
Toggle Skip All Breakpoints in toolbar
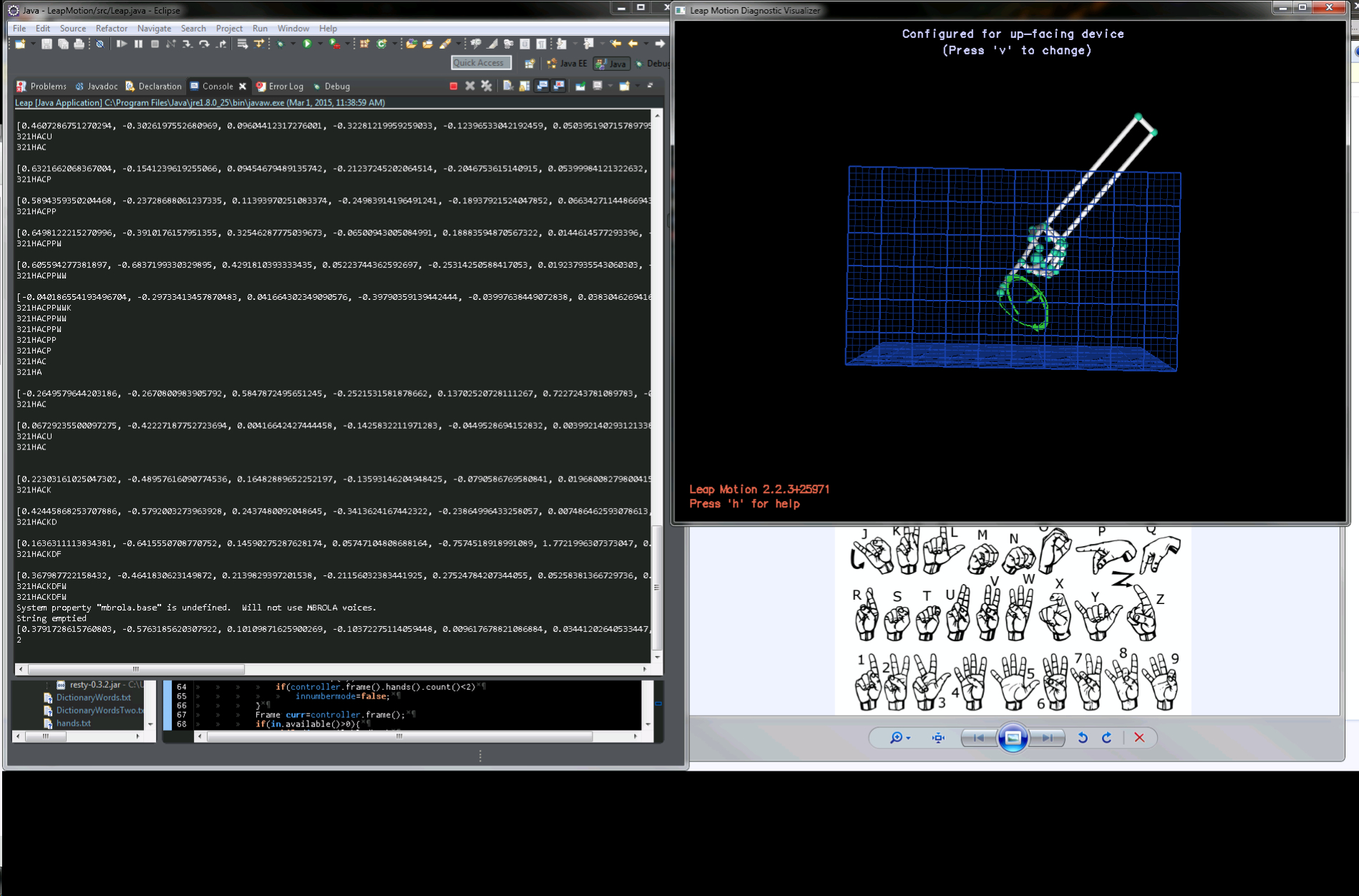[x=100, y=44]
